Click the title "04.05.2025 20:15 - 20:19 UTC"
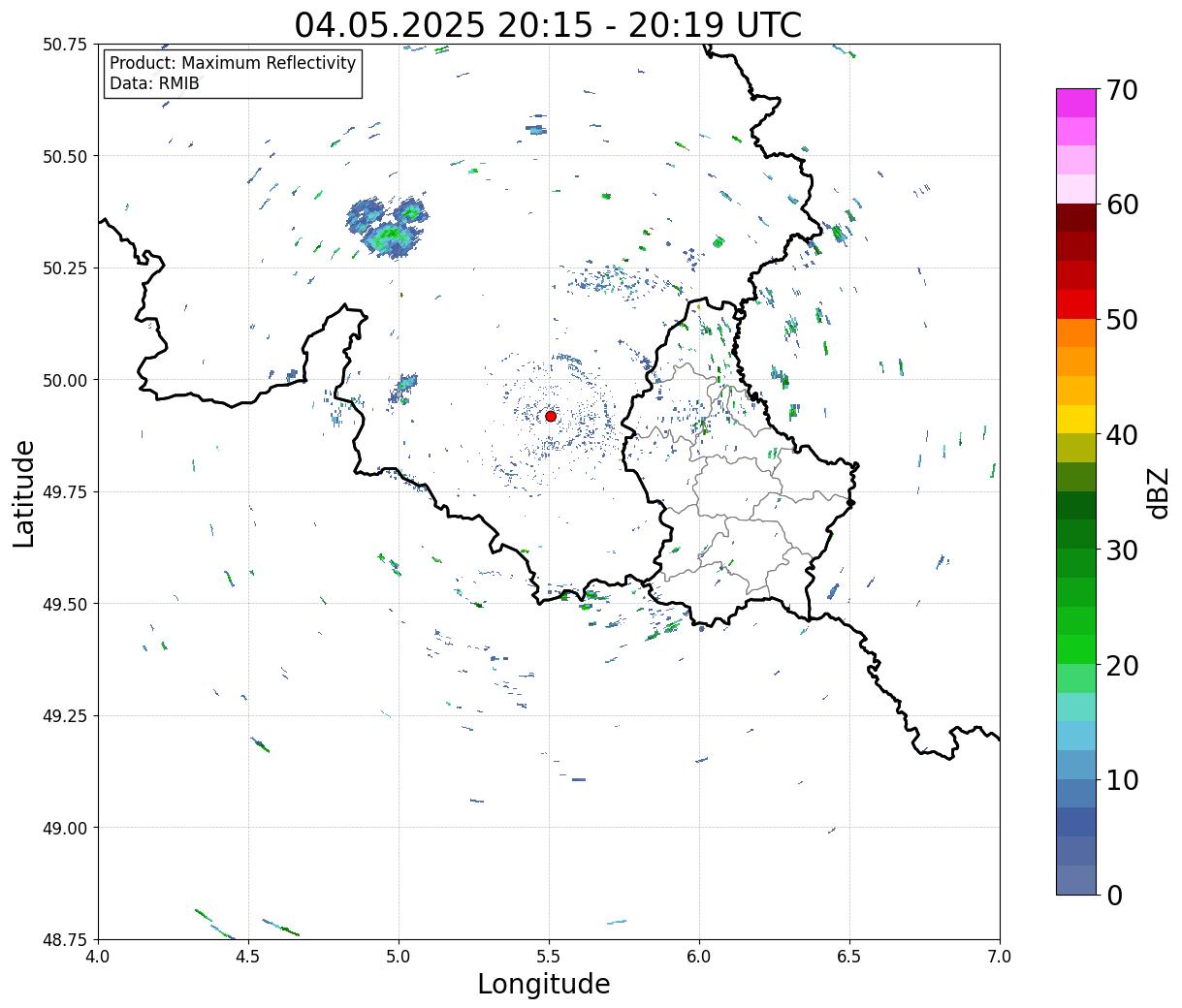The image size is (1182, 1008). pyautogui.click(x=548, y=24)
